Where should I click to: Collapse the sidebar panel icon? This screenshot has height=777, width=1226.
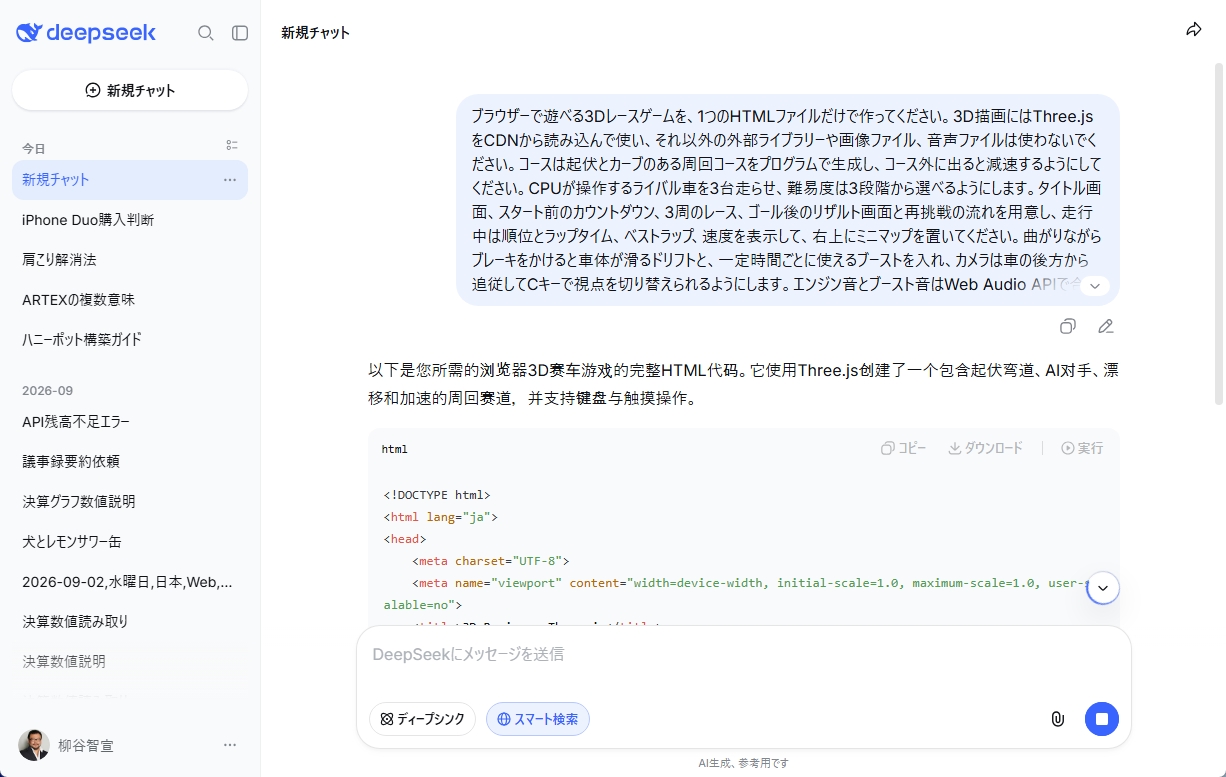point(240,33)
